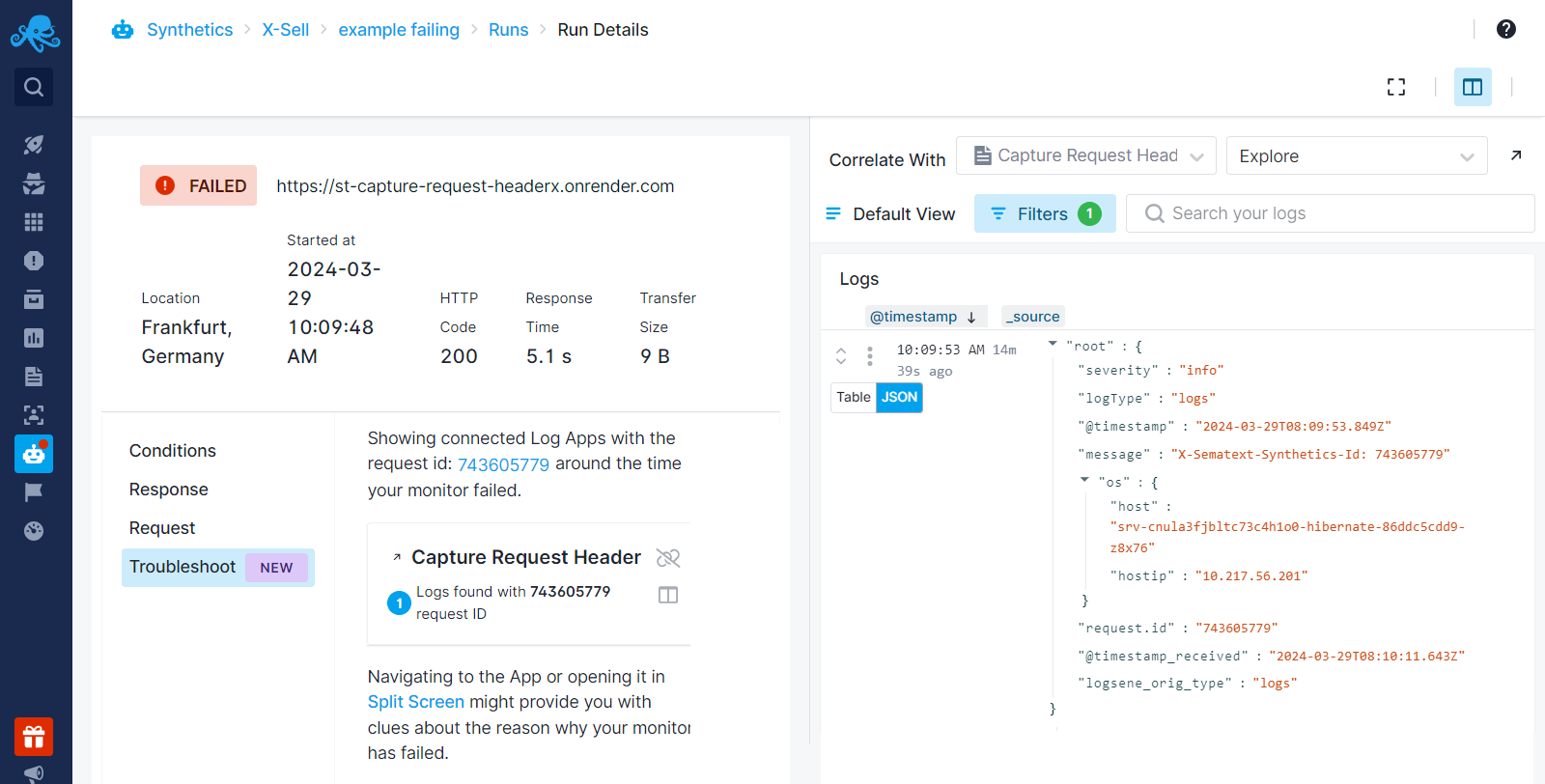
Task: Click the "request.id" JSON line
Action: point(1178,628)
